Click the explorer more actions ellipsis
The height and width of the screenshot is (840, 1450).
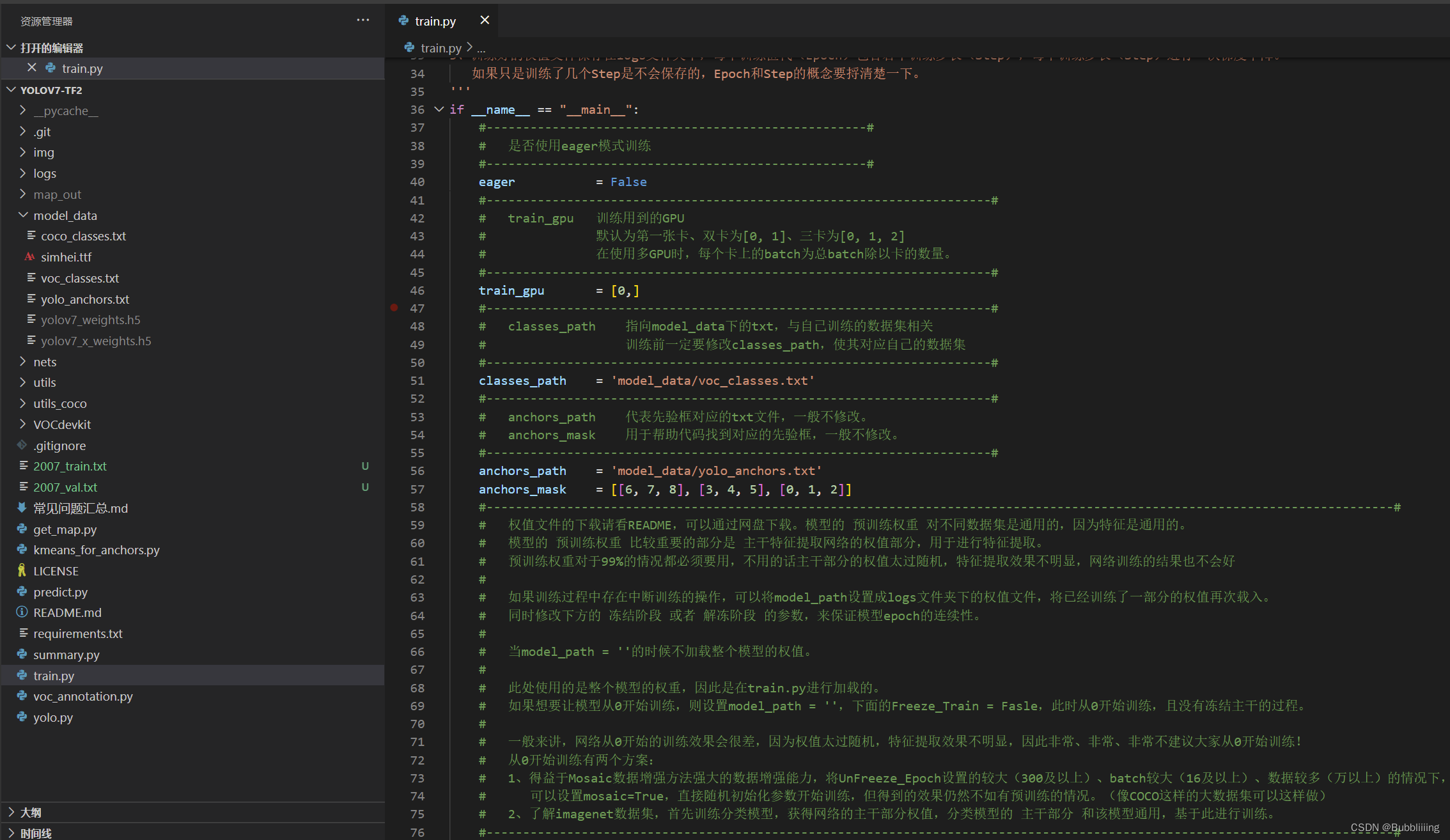(x=362, y=20)
